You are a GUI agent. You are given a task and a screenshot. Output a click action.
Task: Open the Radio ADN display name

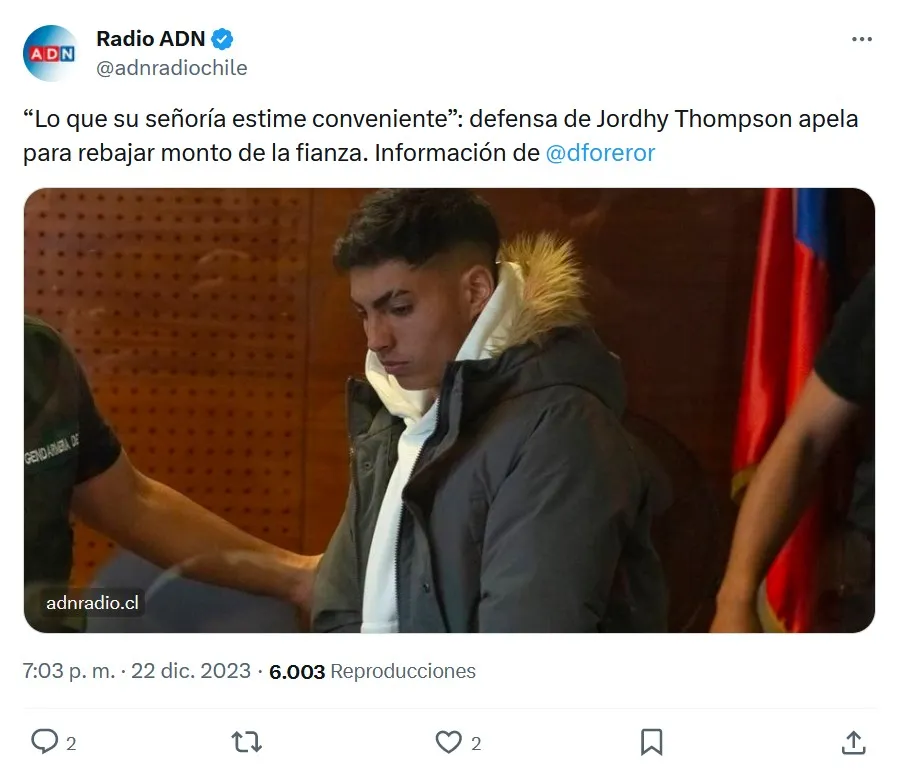(151, 39)
